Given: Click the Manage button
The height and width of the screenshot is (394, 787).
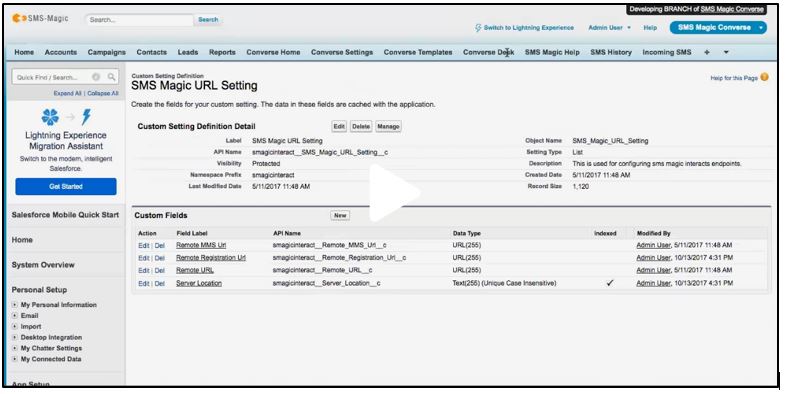Looking at the screenshot, I should point(388,126).
